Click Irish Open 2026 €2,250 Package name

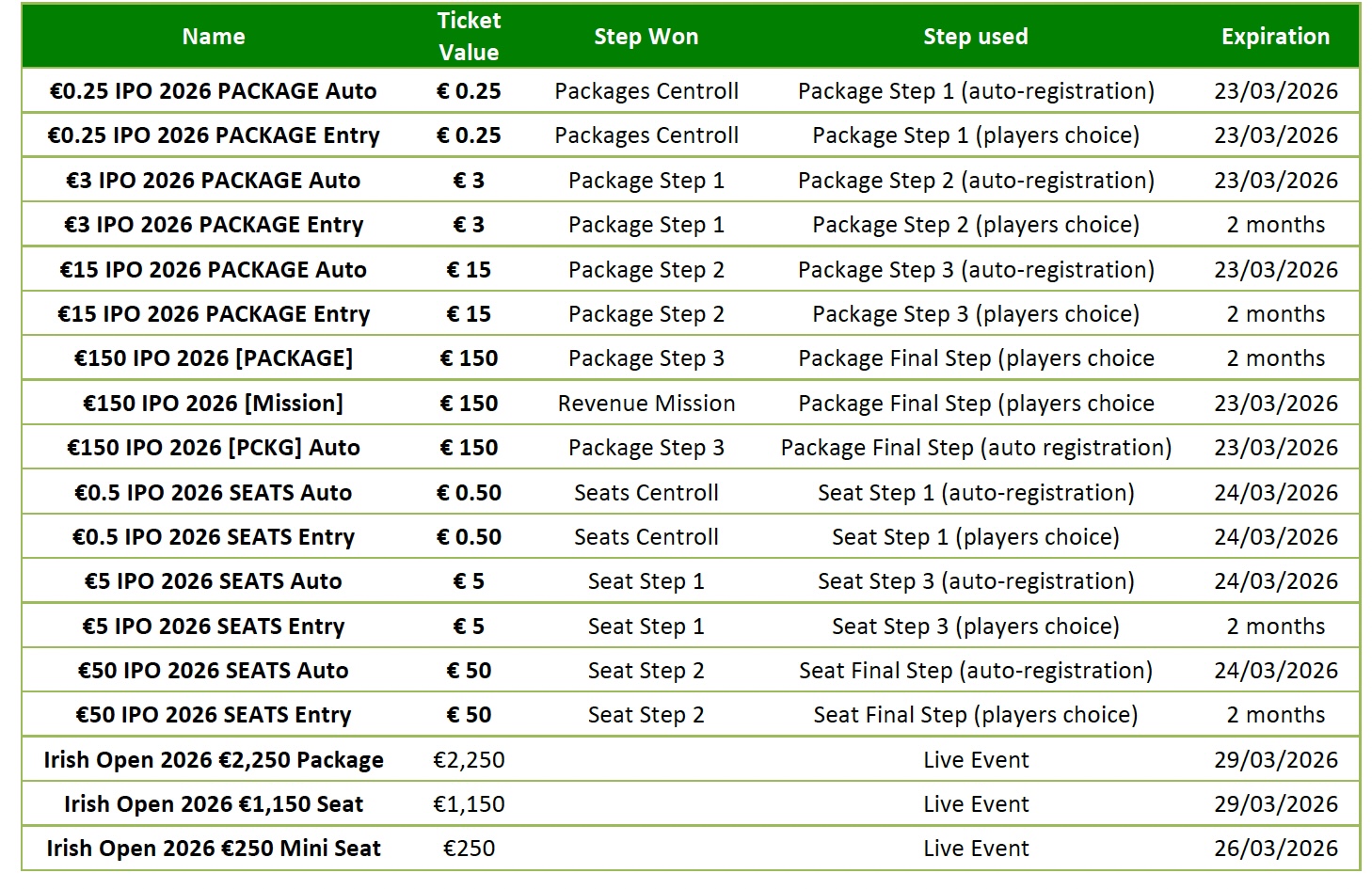214,760
